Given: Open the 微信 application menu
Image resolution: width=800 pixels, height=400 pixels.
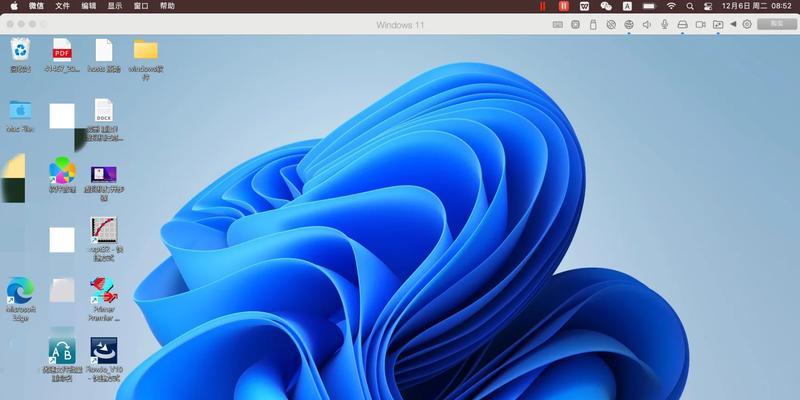Looking at the screenshot, I should click(x=36, y=6).
